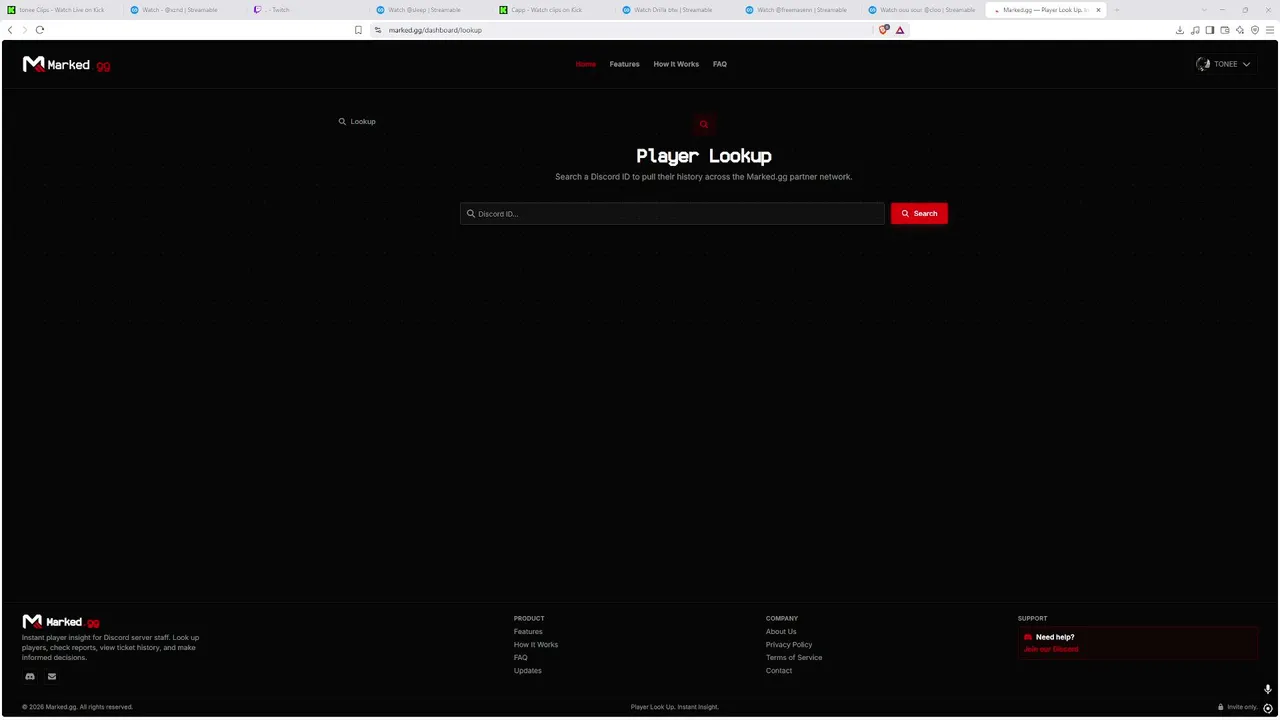Switch to the tonee Clips Kick tab

pos(62,10)
